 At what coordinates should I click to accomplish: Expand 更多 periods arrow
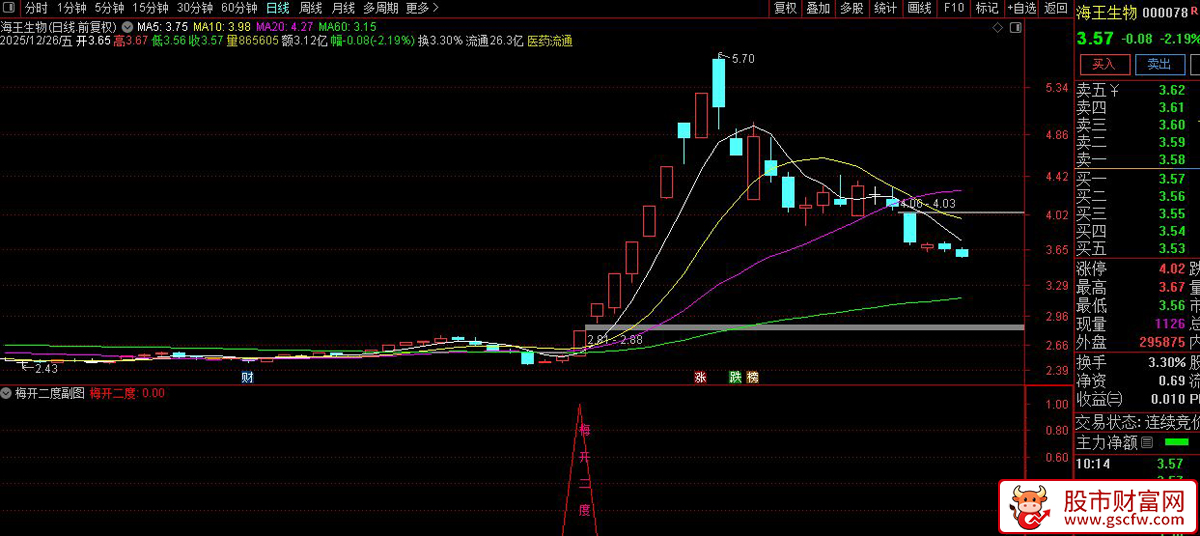click(x=437, y=8)
